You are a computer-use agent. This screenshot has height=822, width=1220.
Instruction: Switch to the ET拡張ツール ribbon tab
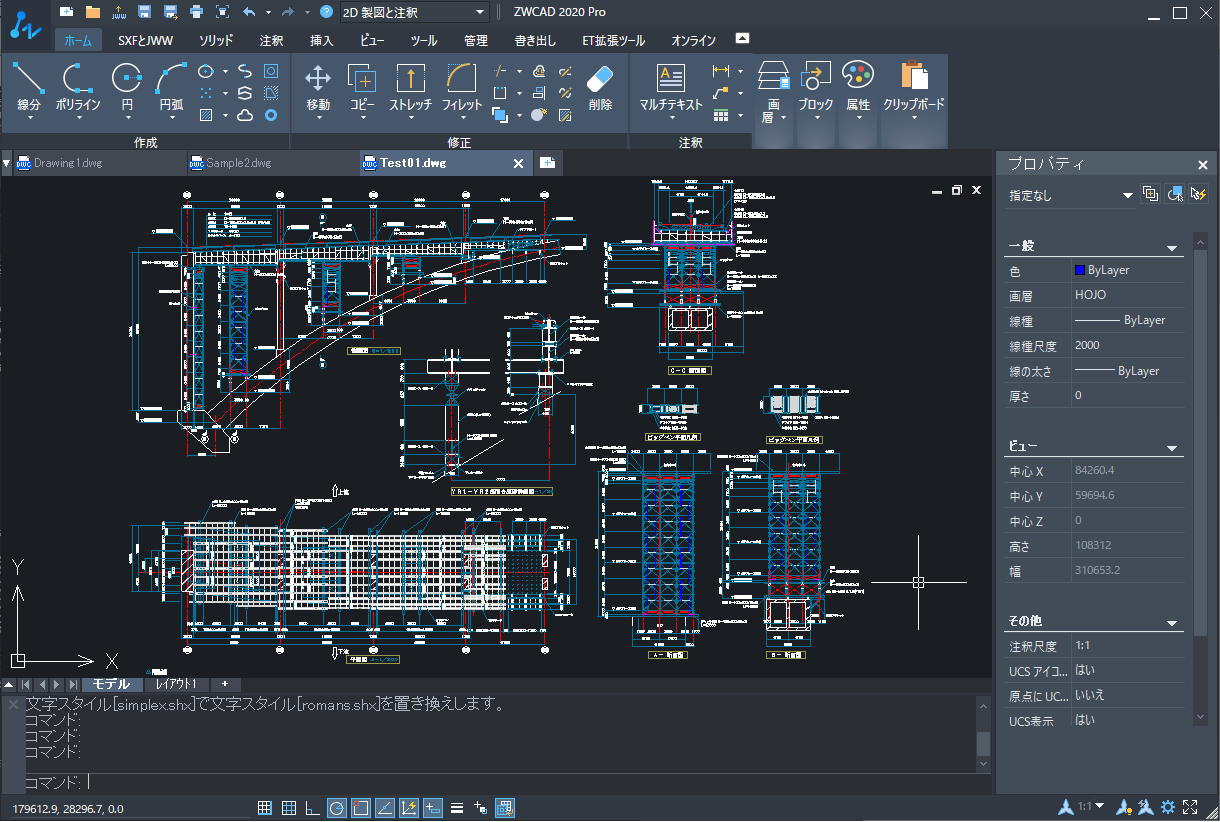point(613,41)
